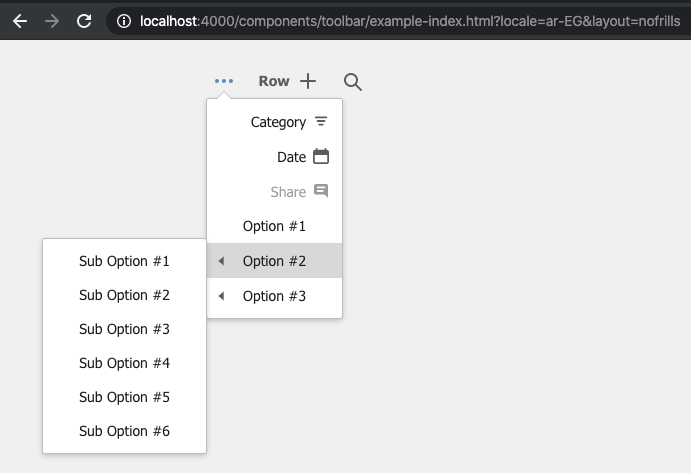Select Sub Option #4 entry

(124, 363)
